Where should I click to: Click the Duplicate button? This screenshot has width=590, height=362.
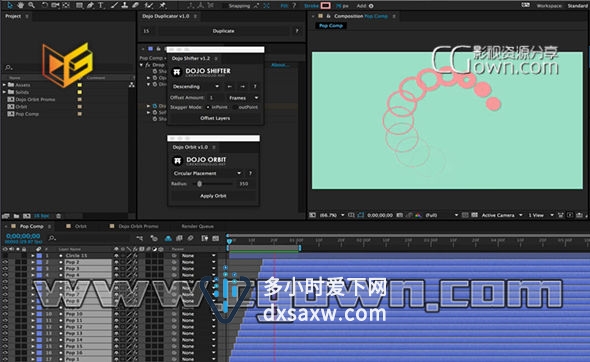223,31
